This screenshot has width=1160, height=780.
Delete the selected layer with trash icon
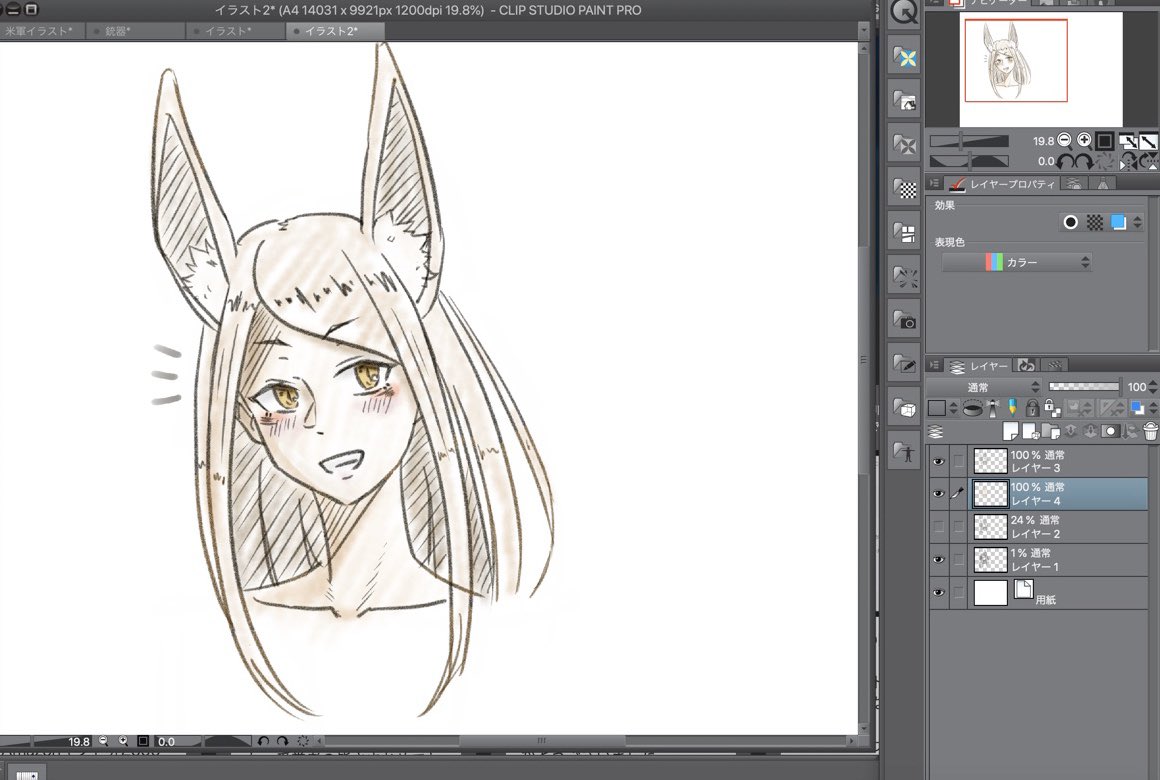coord(1150,431)
